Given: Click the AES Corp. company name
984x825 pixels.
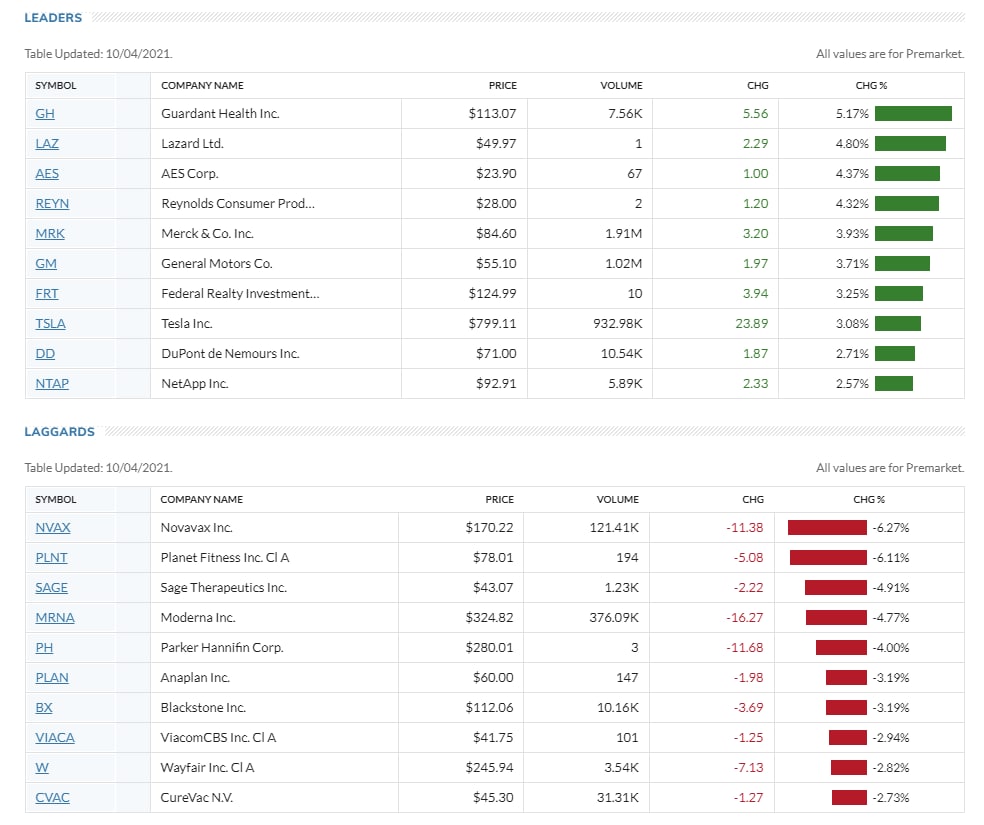Looking at the screenshot, I should 190,174.
